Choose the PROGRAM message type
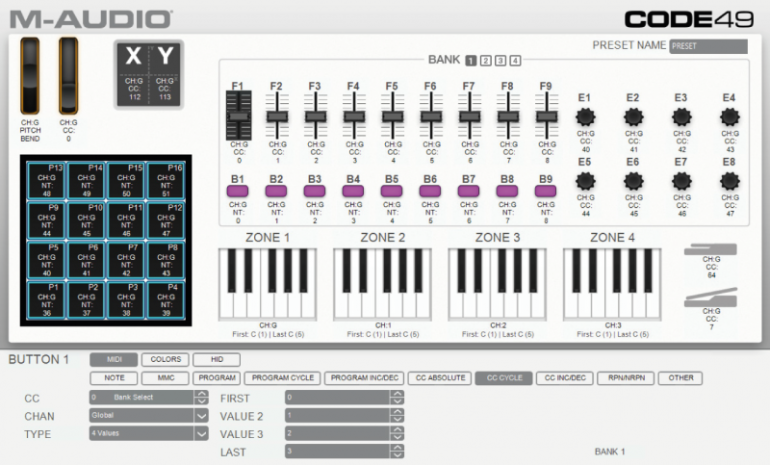This screenshot has height=465, width=770. (x=217, y=378)
